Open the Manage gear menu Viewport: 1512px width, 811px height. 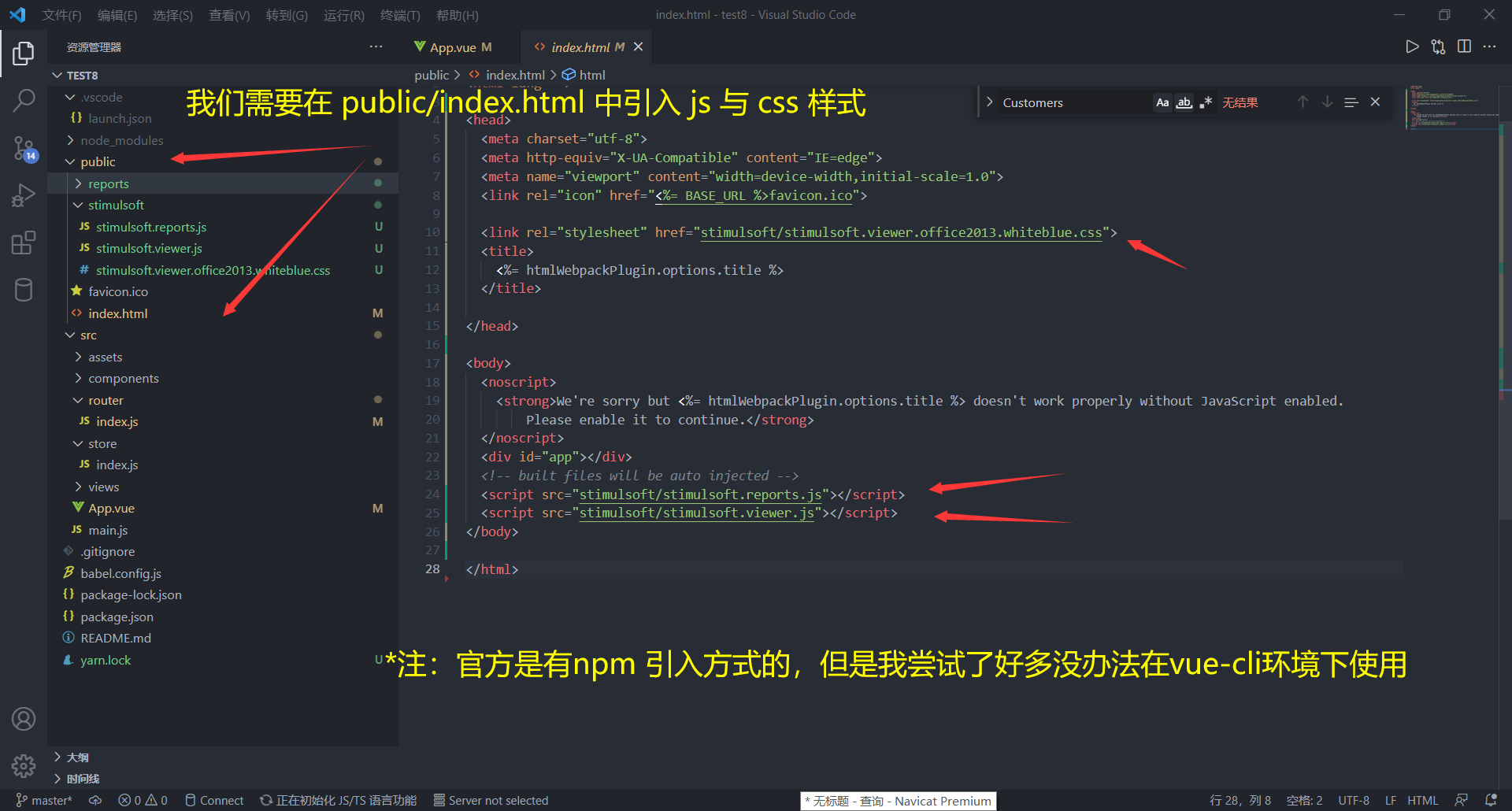pyautogui.click(x=23, y=765)
